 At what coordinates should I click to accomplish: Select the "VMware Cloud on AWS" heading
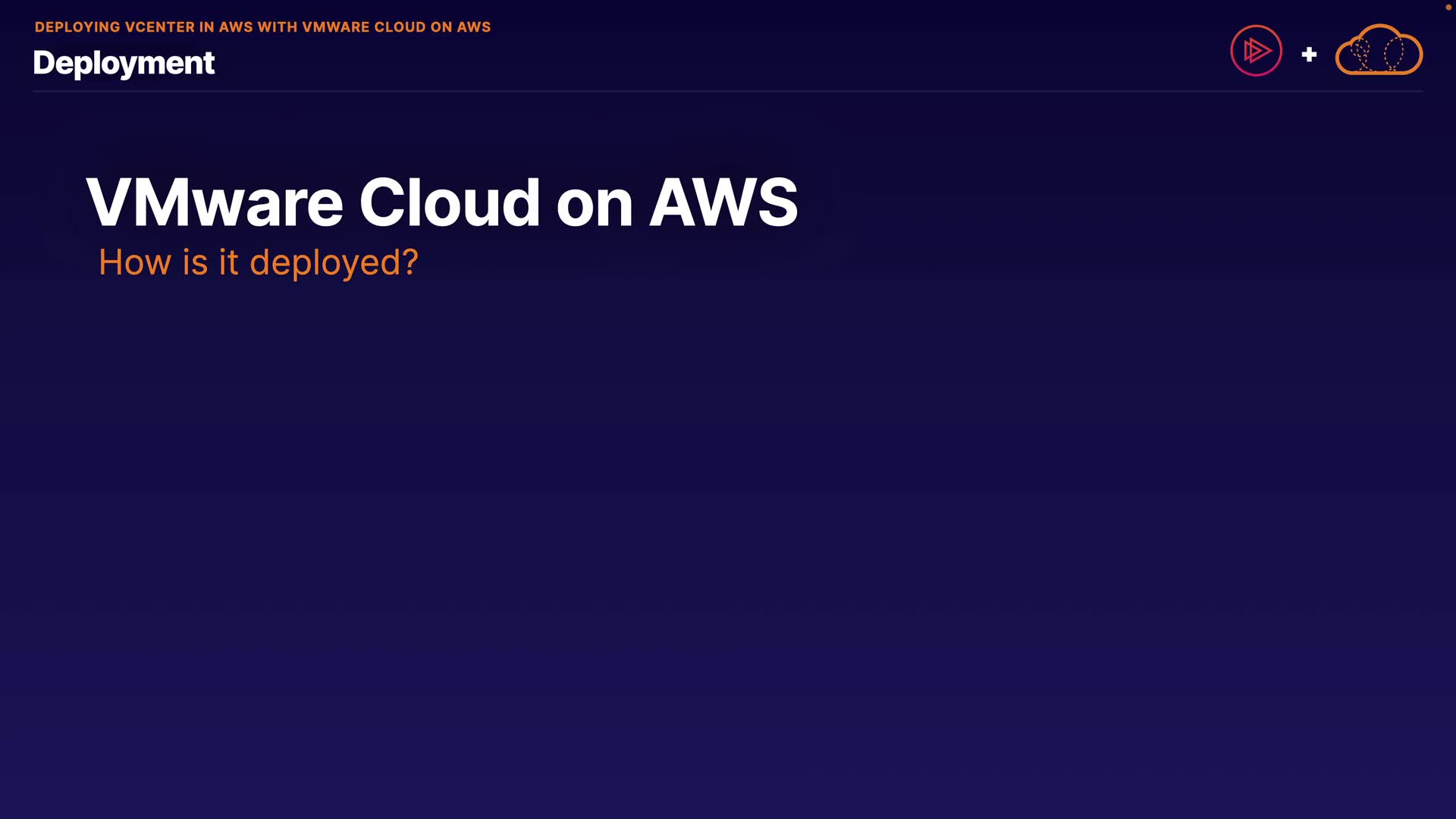(x=441, y=202)
